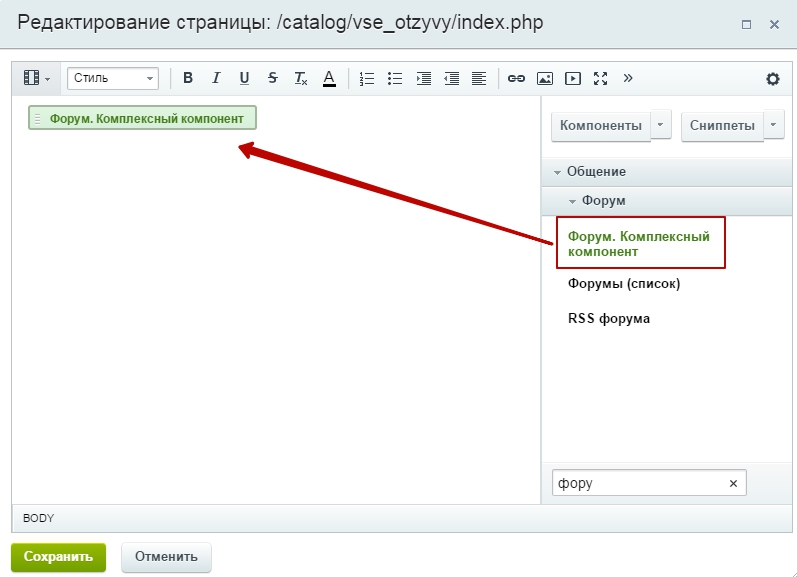797x577 pixels.
Task: Toggle underline formatting
Action: pos(244,78)
